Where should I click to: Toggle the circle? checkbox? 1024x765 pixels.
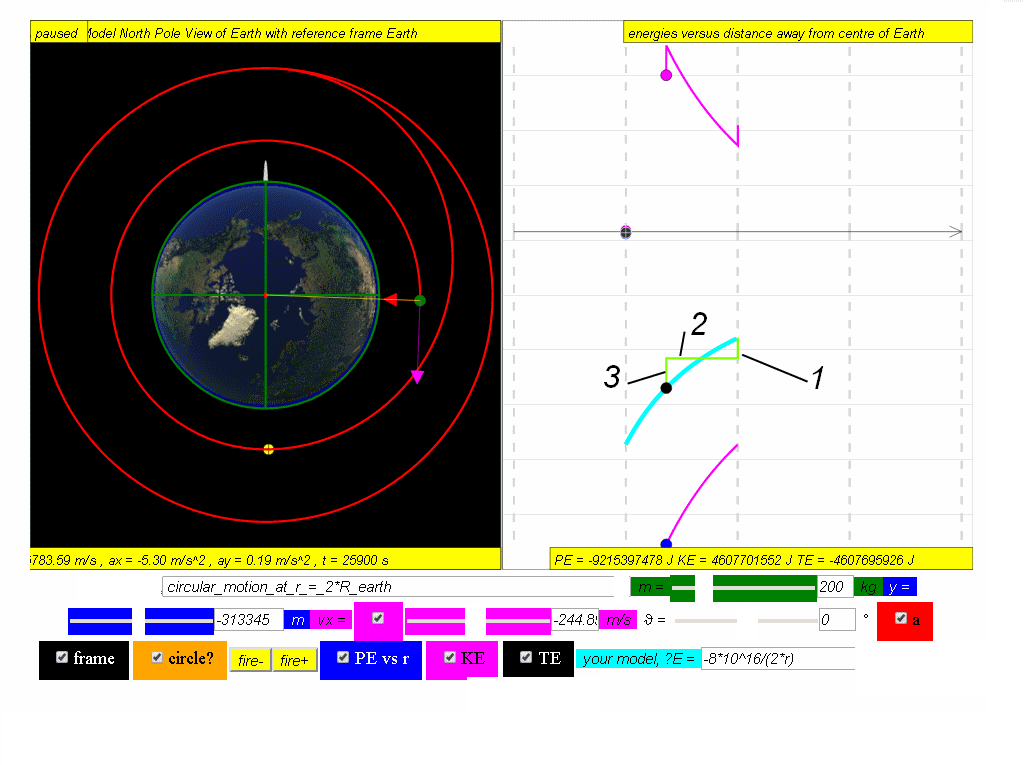[x=157, y=657]
